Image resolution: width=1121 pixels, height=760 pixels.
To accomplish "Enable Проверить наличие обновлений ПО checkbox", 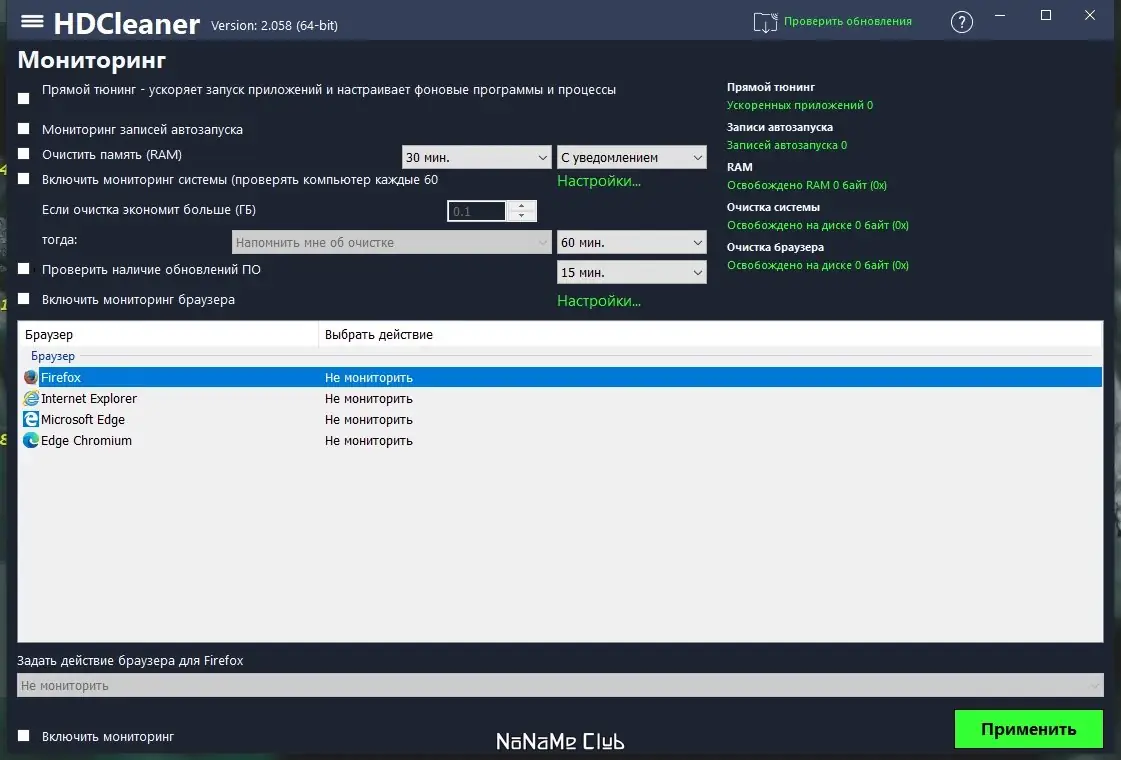I will [x=24, y=269].
